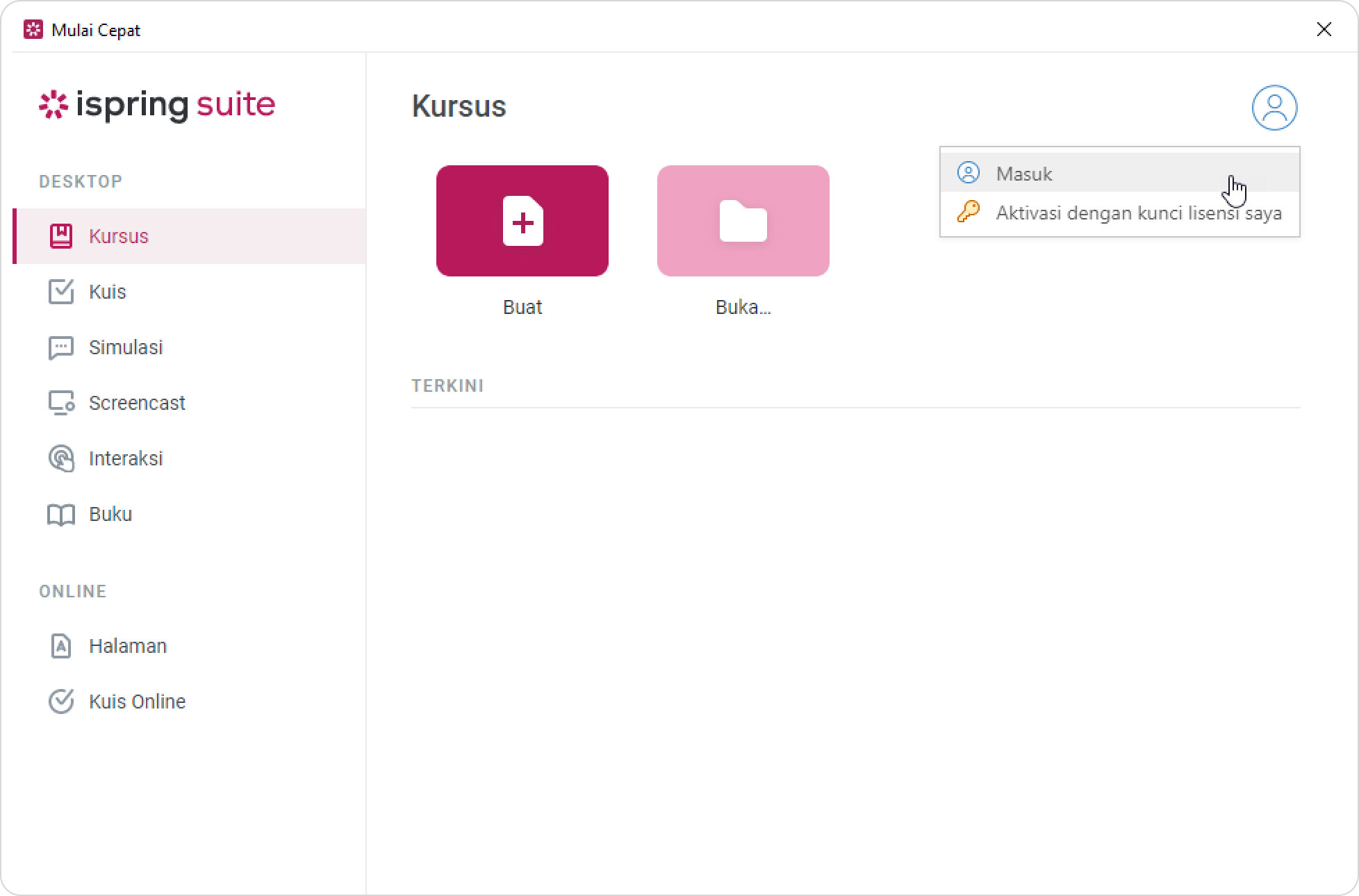Open Kuis Online section
1359x896 pixels.
pyautogui.click(x=190, y=702)
